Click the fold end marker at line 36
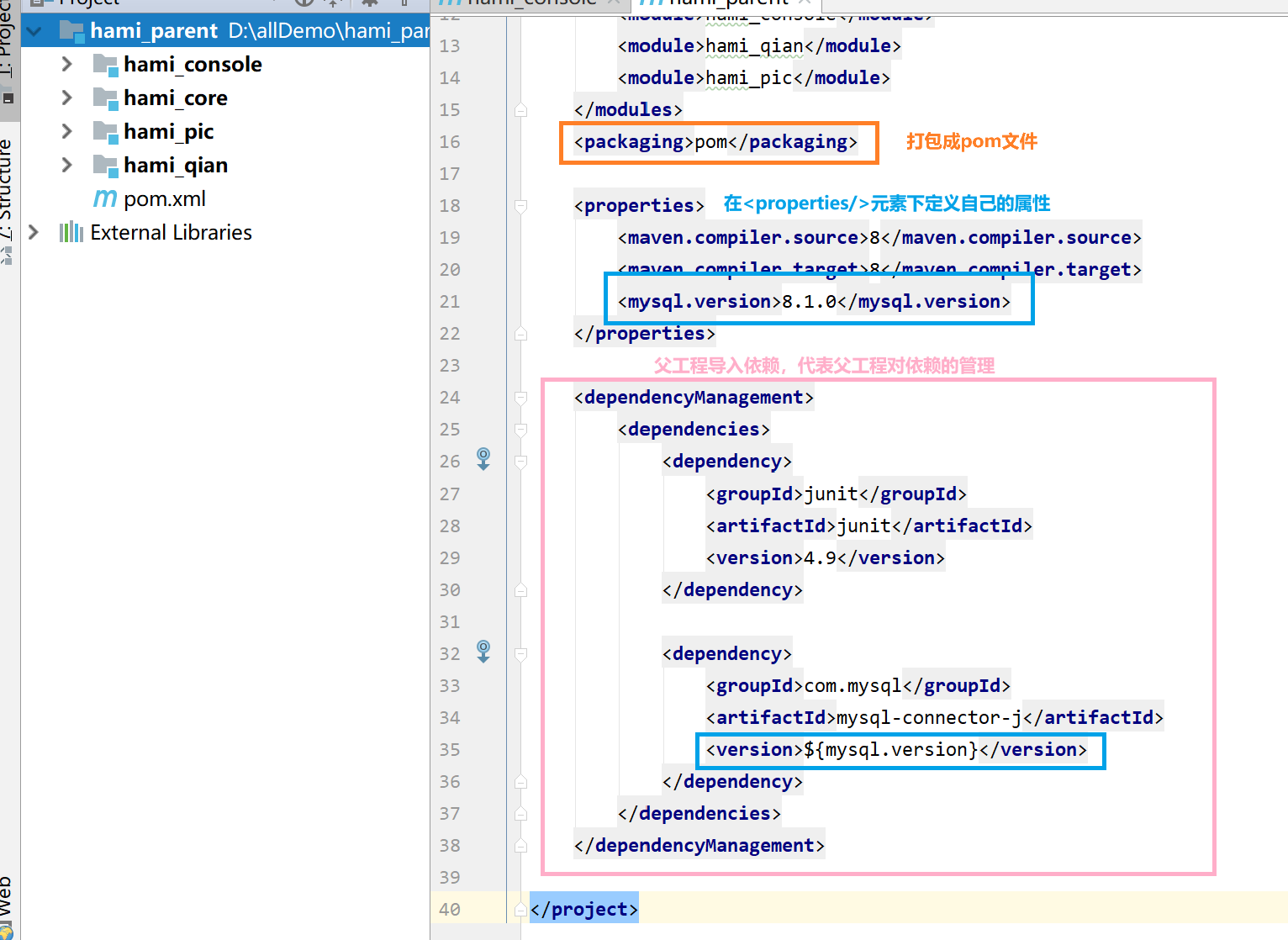The image size is (1288, 940). click(520, 782)
